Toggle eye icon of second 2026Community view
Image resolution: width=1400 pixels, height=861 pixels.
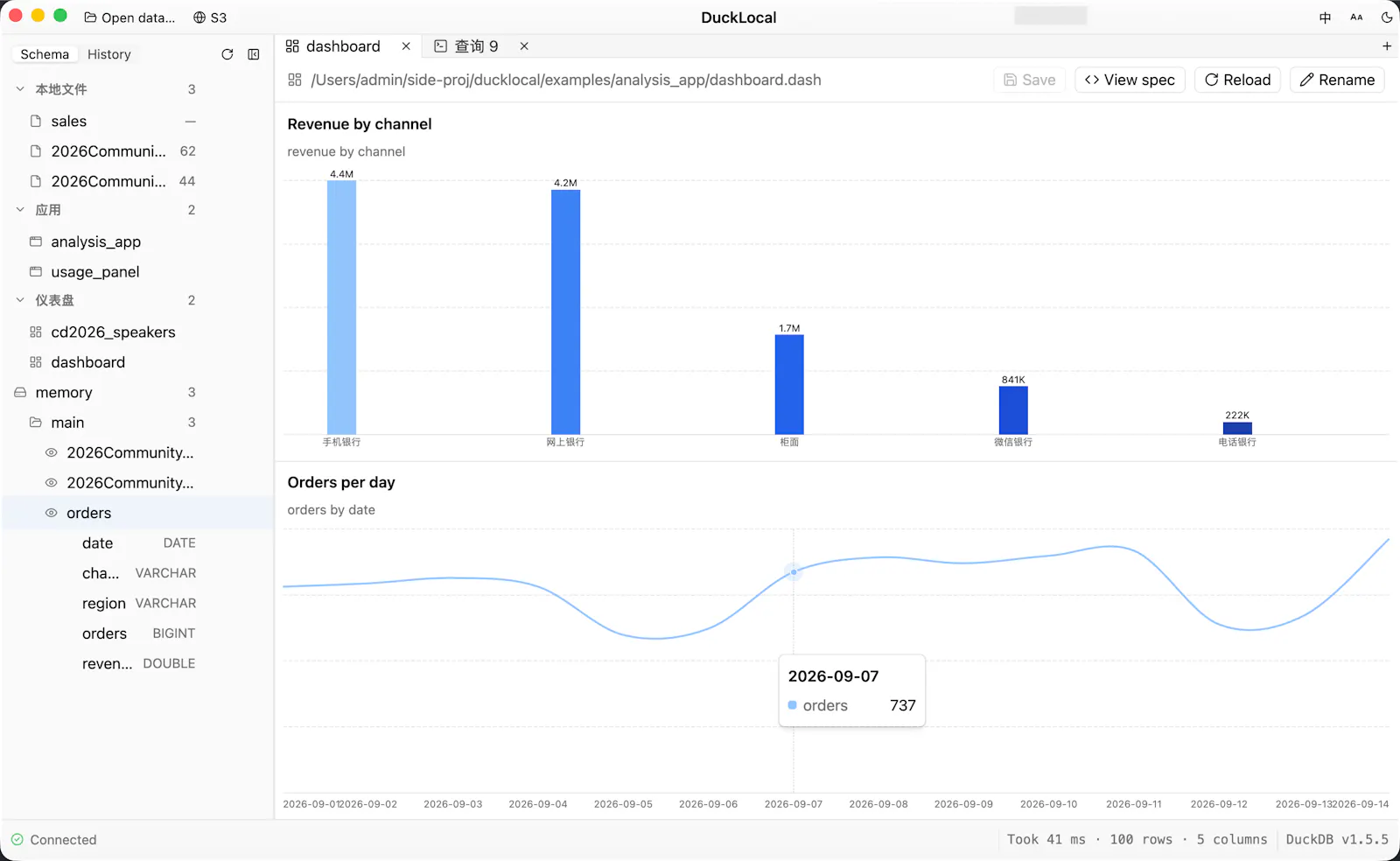point(52,483)
